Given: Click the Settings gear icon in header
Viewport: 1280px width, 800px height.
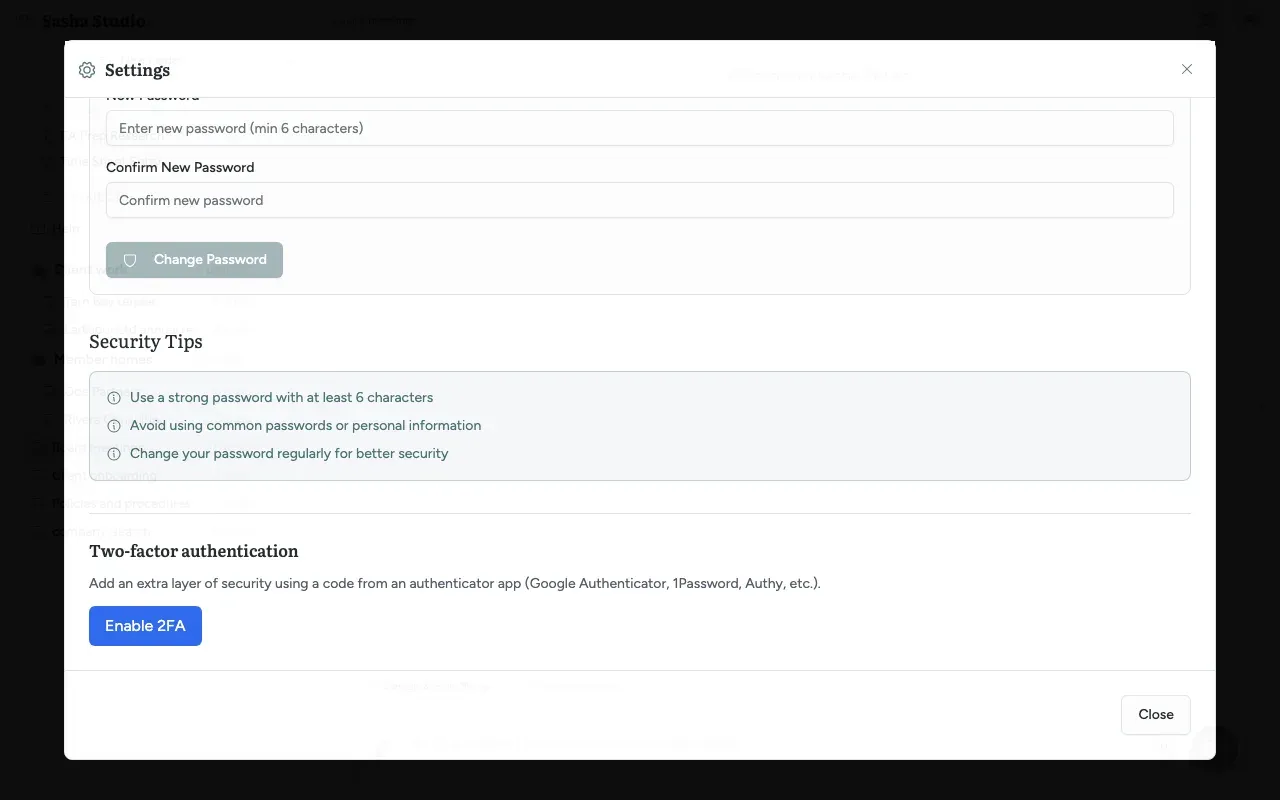Looking at the screenshot, I should [x=87, y=70].
